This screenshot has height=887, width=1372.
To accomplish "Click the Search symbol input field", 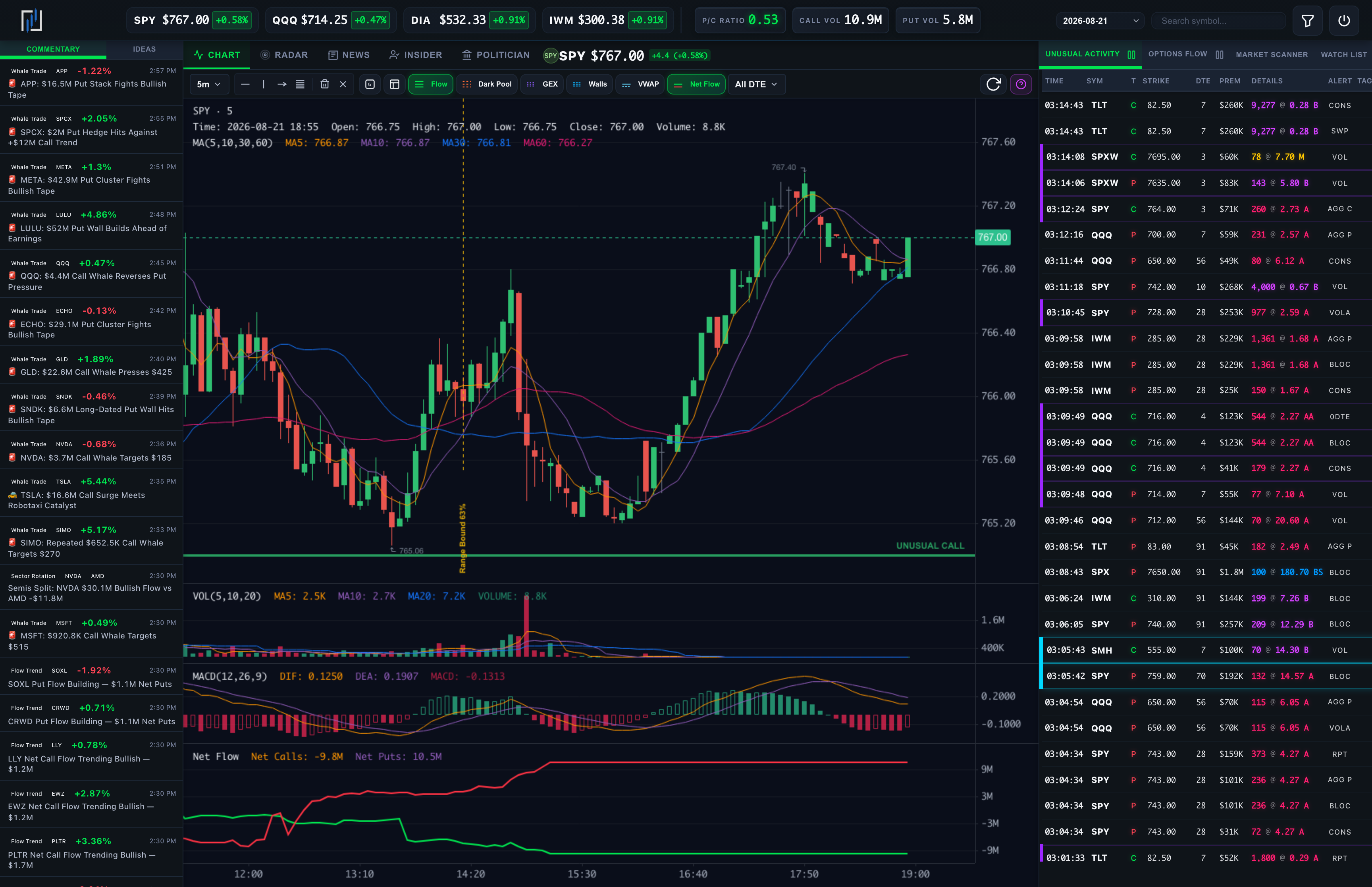I will 1218,21.
